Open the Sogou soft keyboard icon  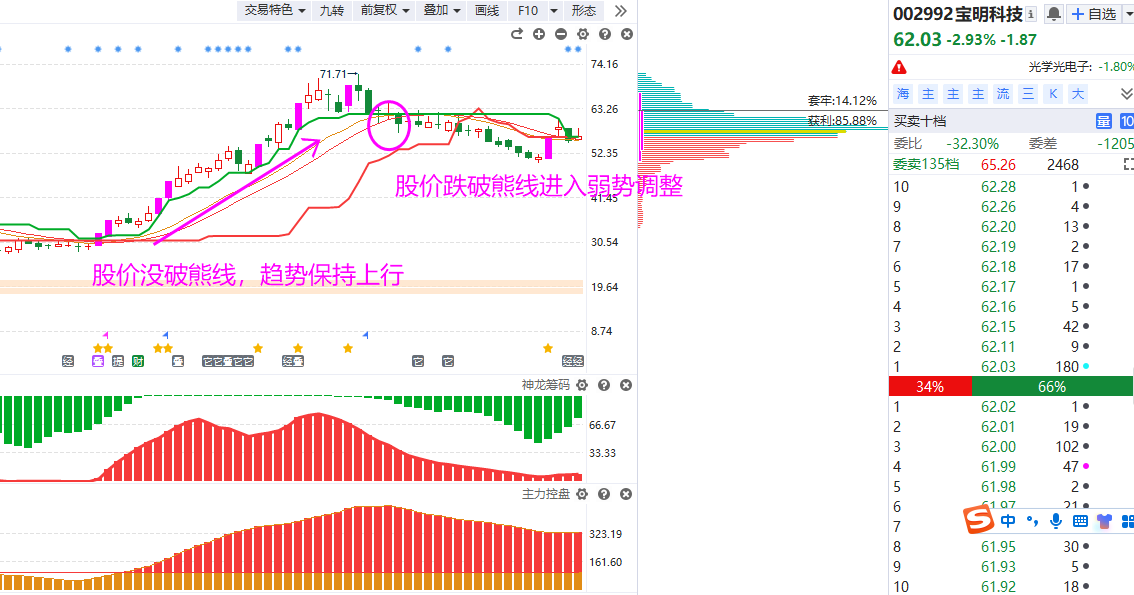click(1080, 521)
